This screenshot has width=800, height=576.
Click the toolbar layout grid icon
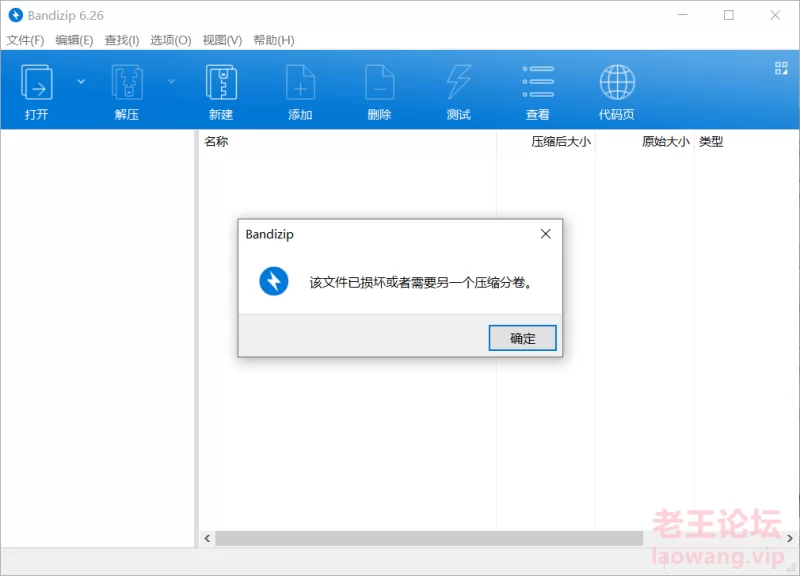(x=781, y=68)
